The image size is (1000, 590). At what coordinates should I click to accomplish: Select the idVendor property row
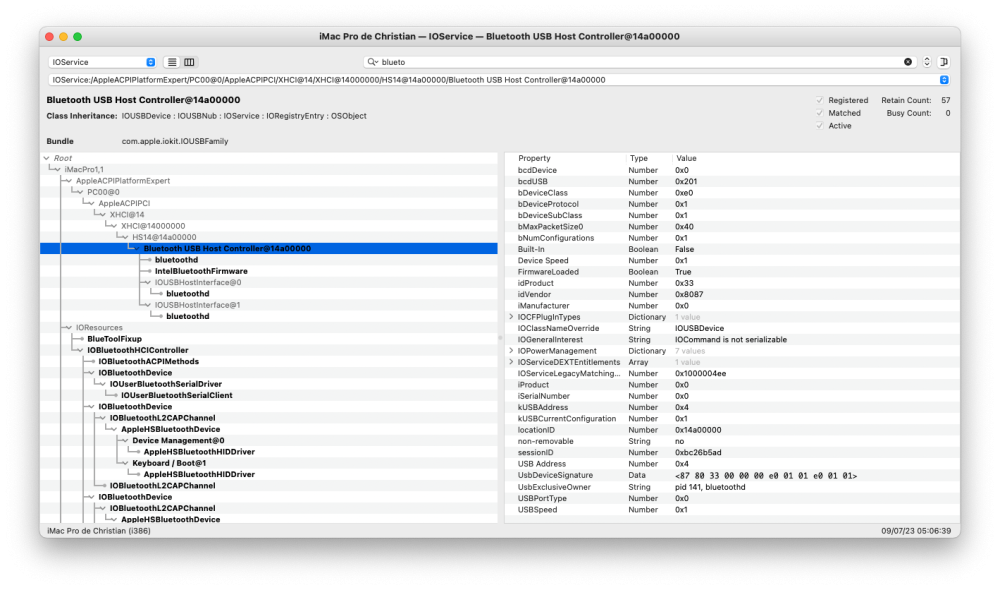point(732,295)
